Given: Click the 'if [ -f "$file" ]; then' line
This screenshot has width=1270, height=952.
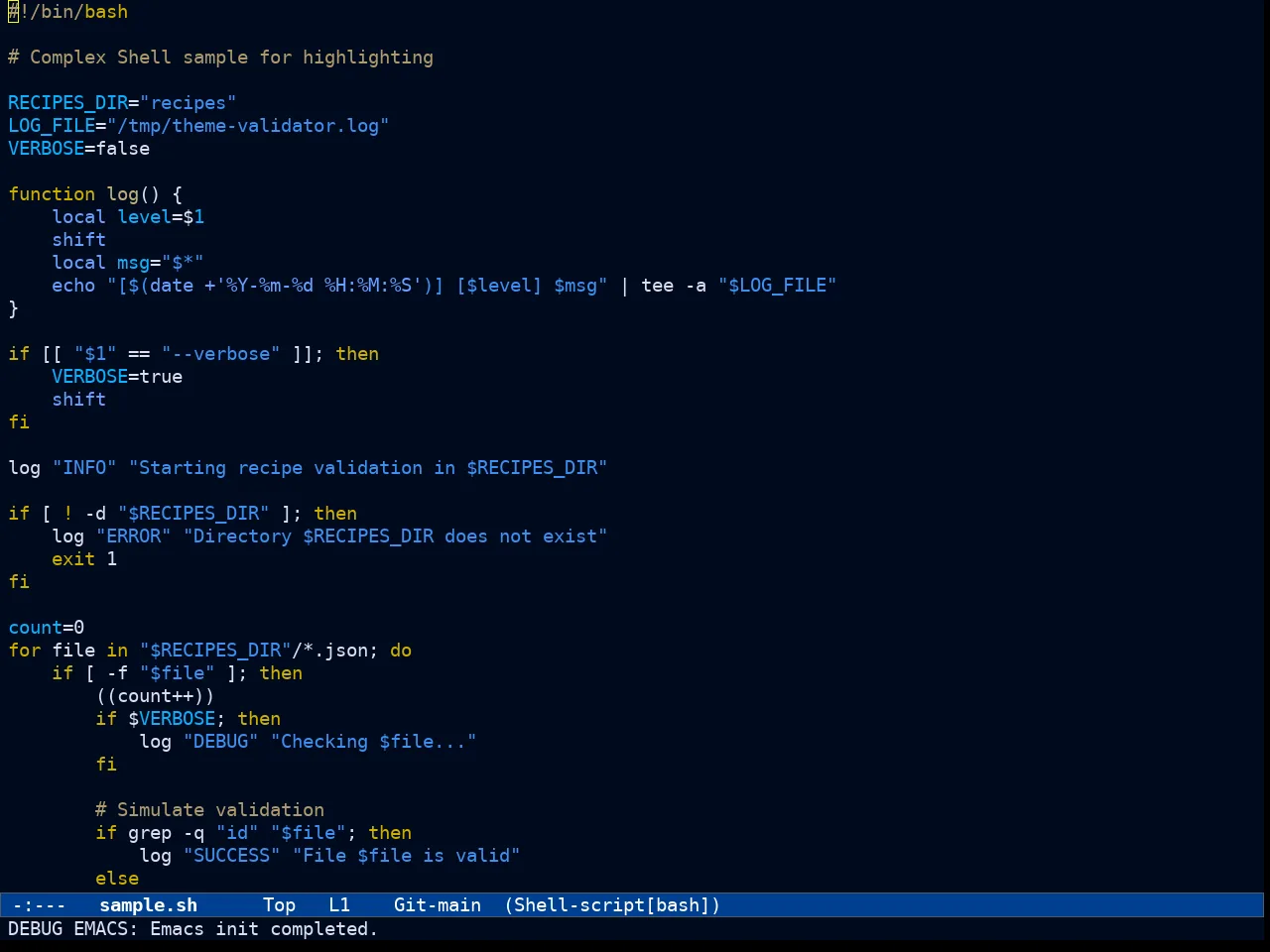Looking at the screenshot, I should tap(178, 673).
